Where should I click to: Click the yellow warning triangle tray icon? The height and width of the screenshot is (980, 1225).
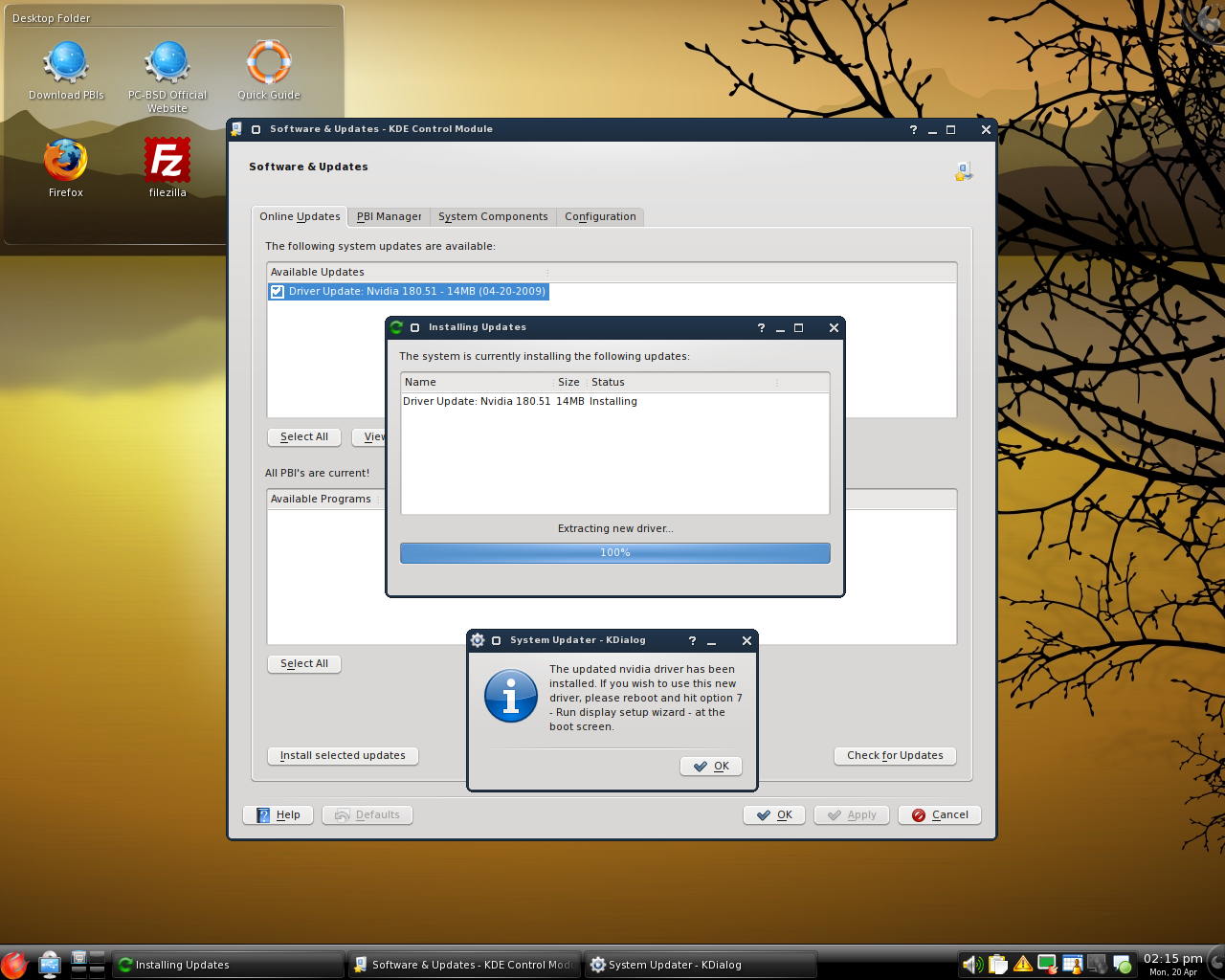coord(1023,964)
